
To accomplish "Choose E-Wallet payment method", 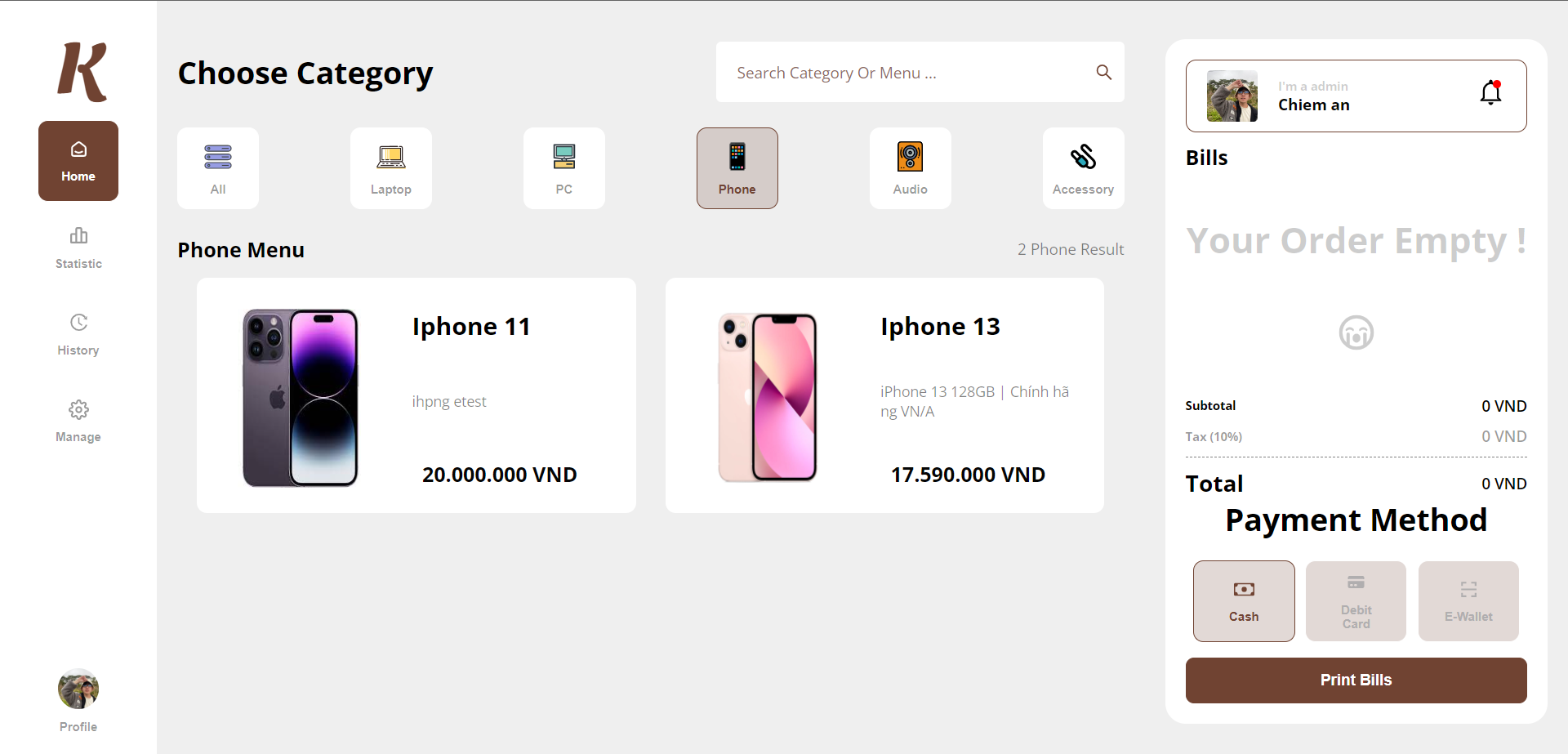I will [x=1468, y=601].
